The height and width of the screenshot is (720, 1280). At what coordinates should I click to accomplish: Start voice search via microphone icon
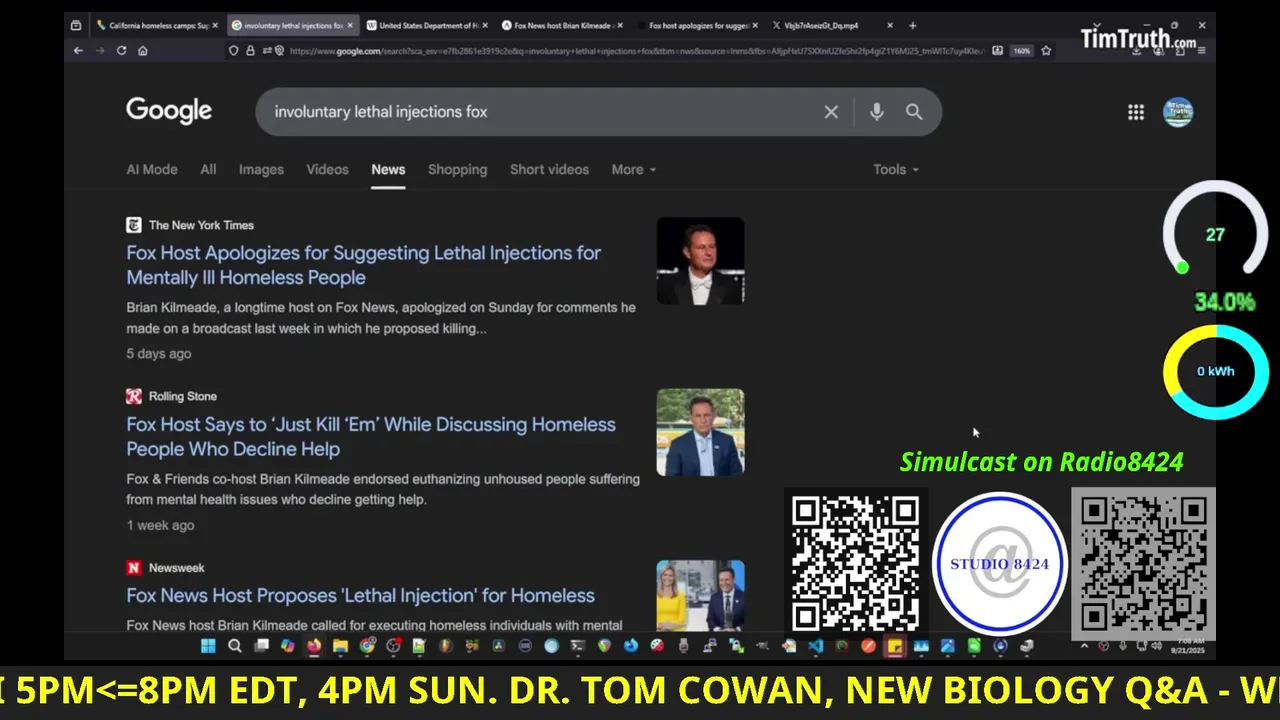pos(876,112)
